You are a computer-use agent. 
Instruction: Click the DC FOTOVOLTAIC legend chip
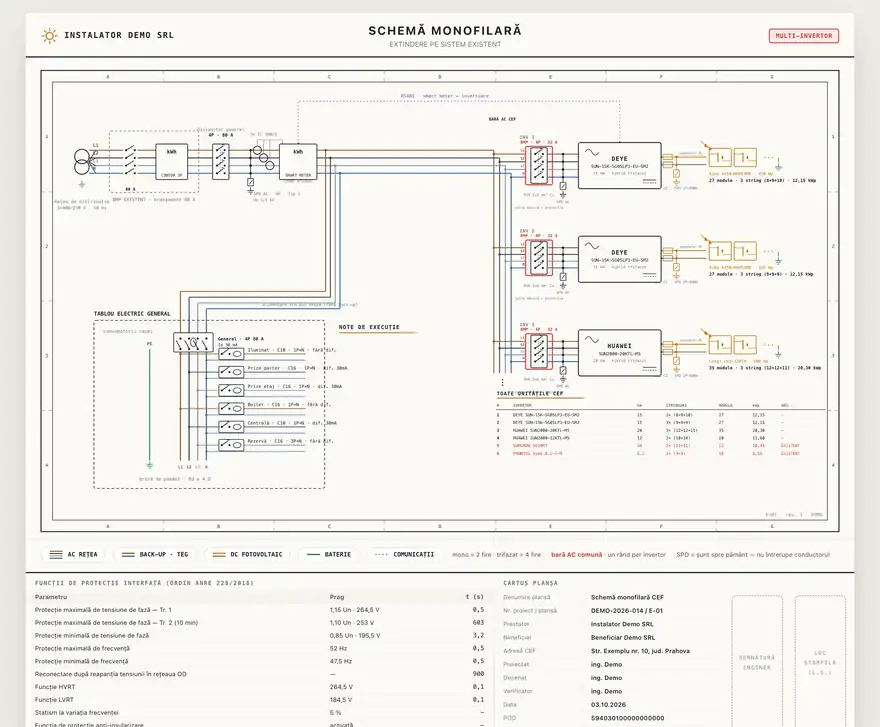coord(248,555)
